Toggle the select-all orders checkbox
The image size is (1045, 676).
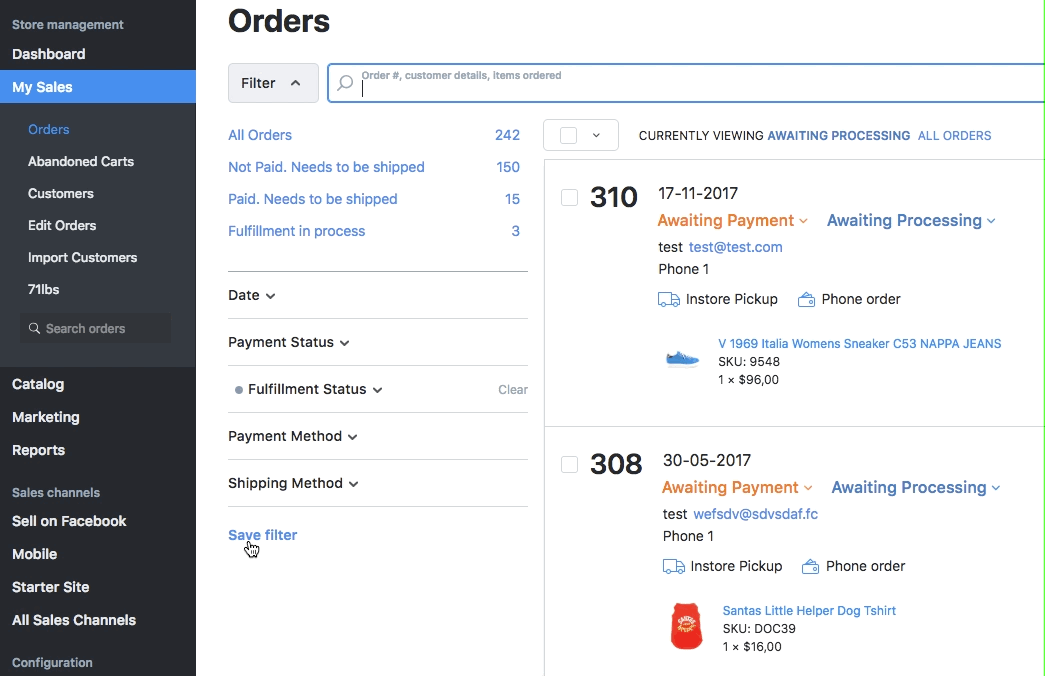click(568, 135)
